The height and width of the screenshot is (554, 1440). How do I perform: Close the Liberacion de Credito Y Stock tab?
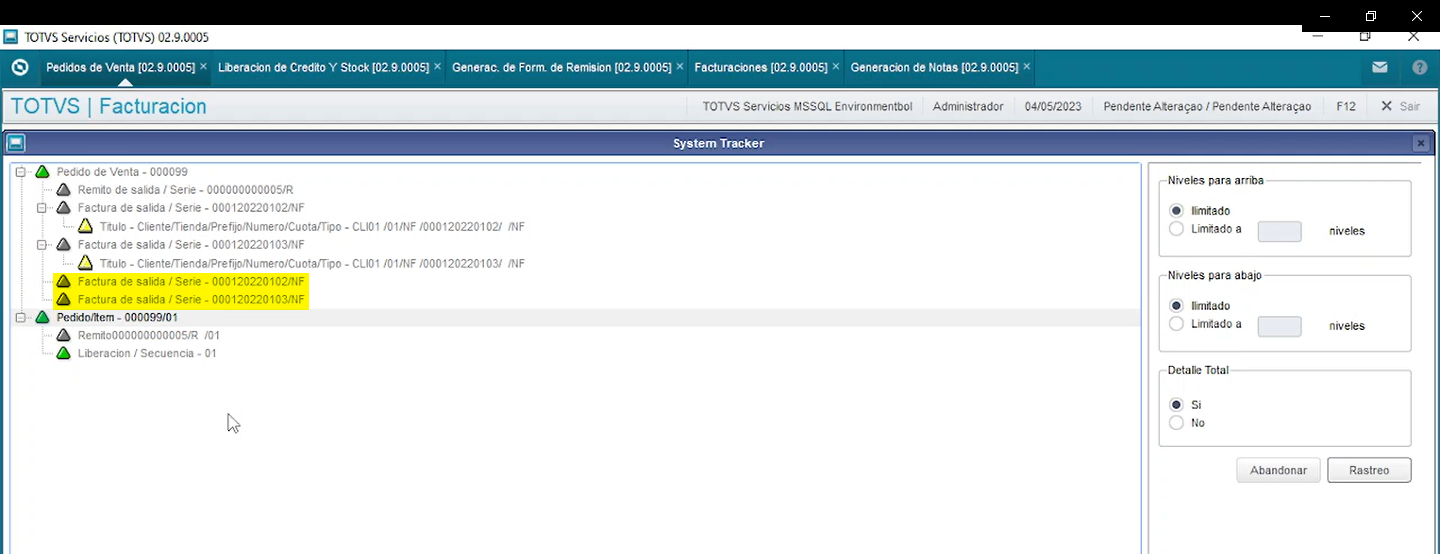pyautogui.click(x=437, y=67)
